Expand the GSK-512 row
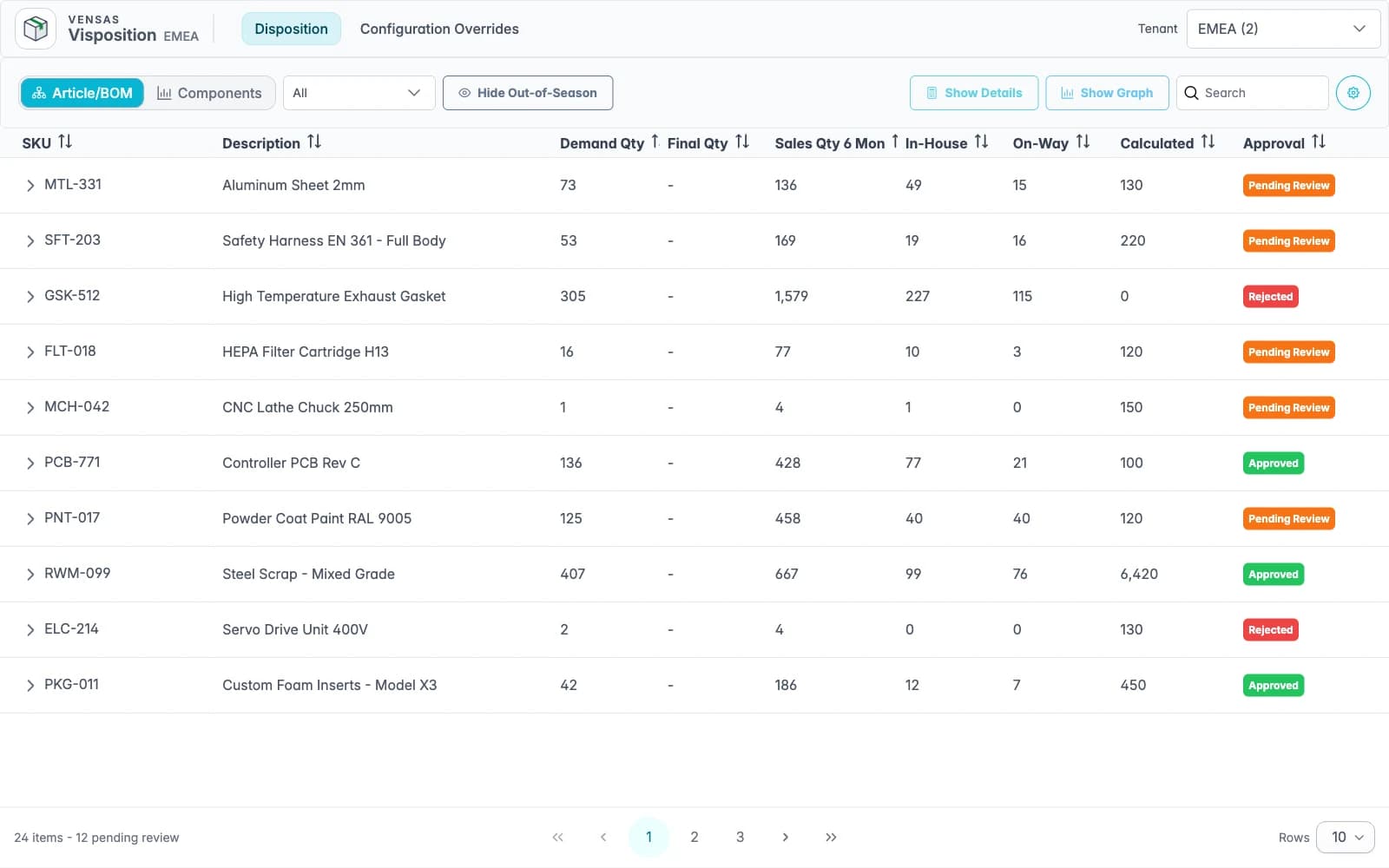 pos(30,296)
